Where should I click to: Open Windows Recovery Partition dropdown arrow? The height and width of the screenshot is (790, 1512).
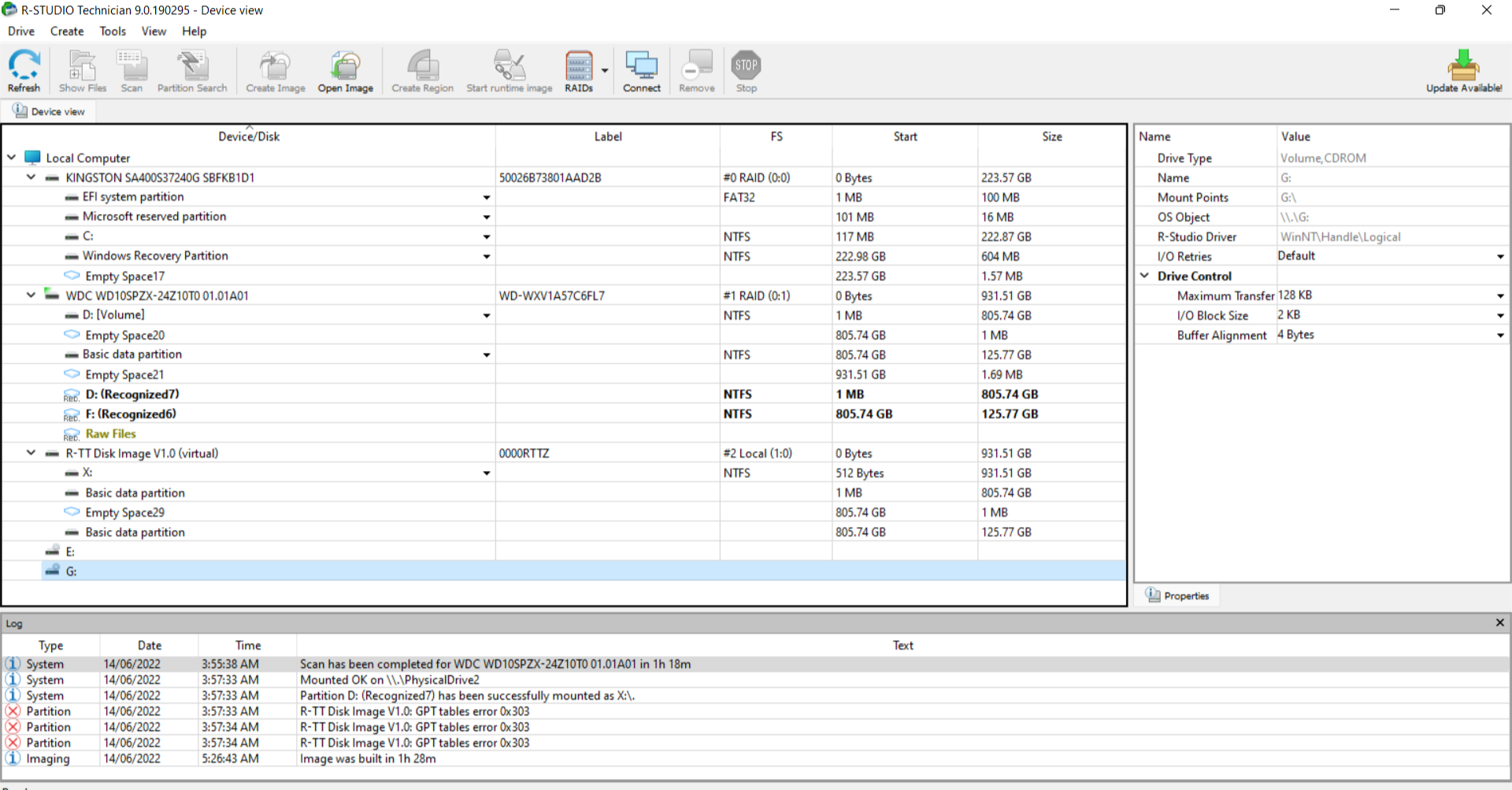(x=487, y=257)
